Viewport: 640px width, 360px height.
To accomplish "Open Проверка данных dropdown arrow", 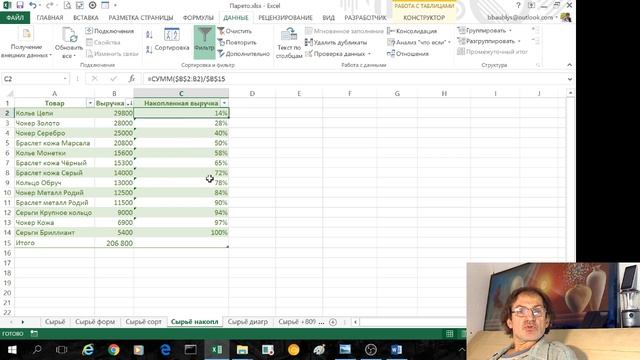I will (x=369, y=54).
